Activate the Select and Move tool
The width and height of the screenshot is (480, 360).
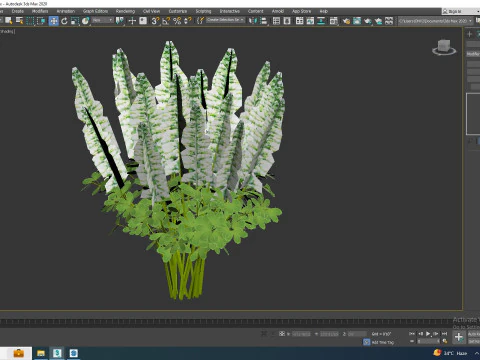point(53,21)
